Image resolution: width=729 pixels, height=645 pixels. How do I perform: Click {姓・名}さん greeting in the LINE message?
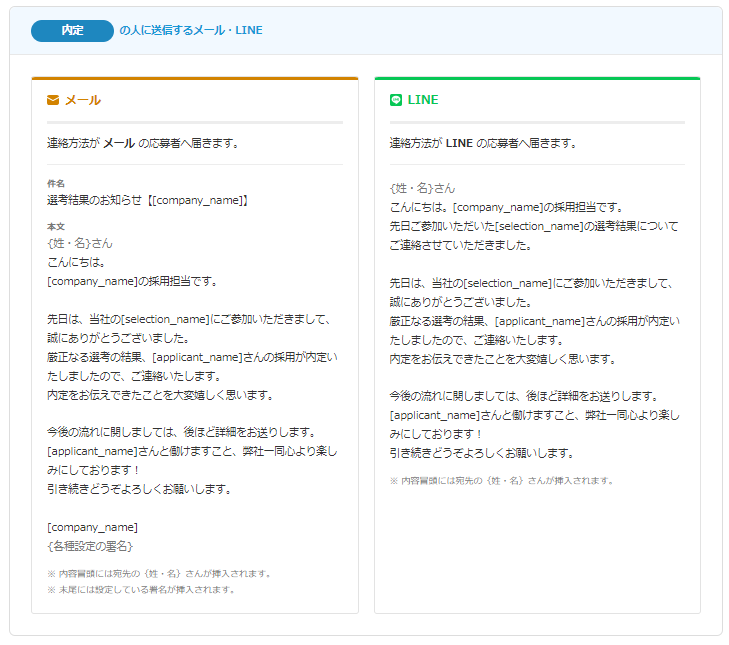(x=422, y=188)
